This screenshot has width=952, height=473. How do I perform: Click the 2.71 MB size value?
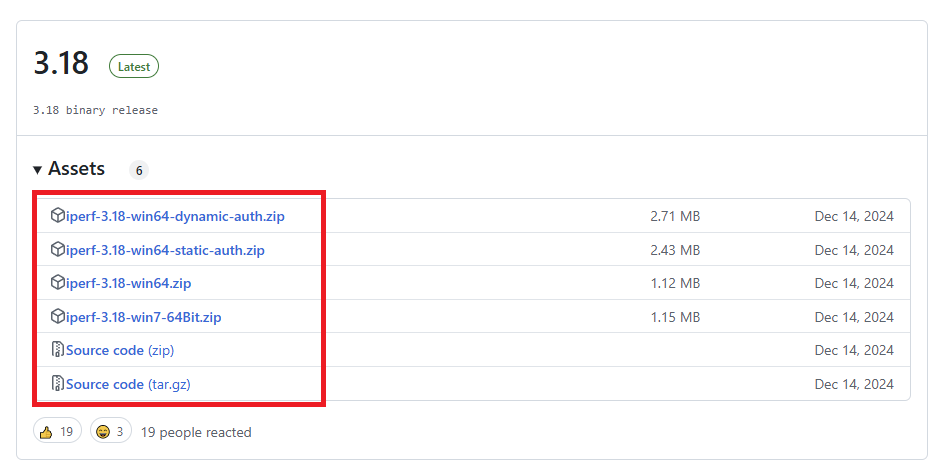675,216
